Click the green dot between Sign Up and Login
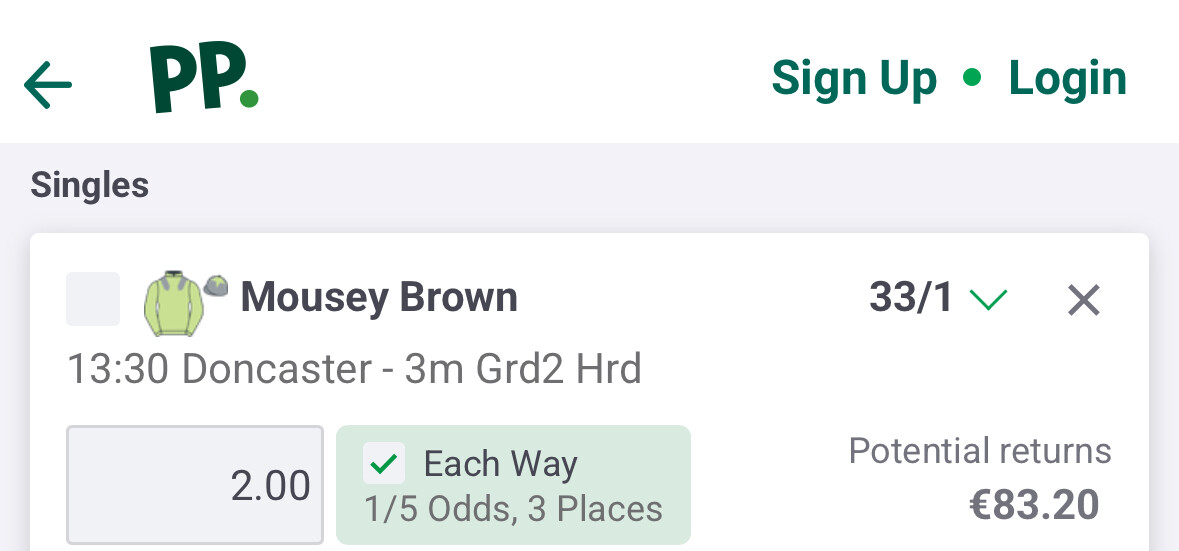The width and height of the screenshot is (1179, 551). click(x=972, y=78)
